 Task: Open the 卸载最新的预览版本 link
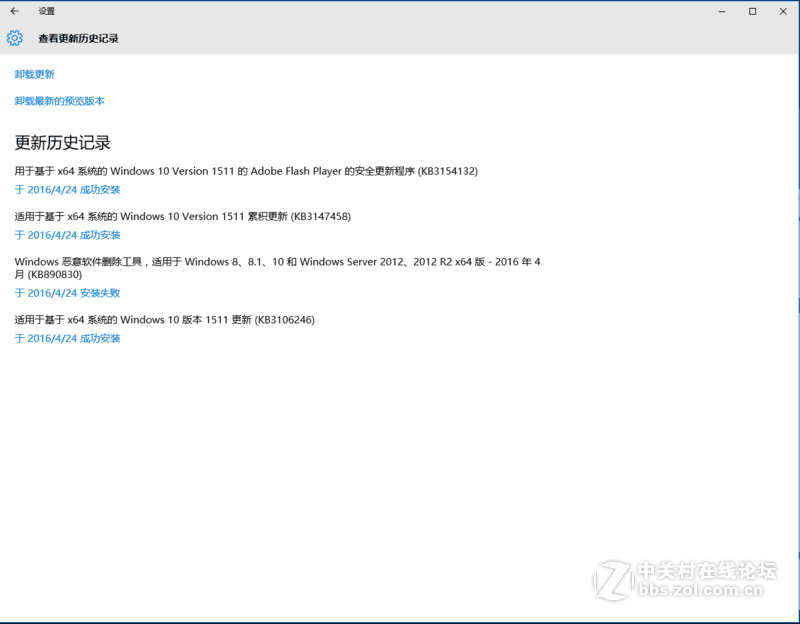tap(59, 101)
